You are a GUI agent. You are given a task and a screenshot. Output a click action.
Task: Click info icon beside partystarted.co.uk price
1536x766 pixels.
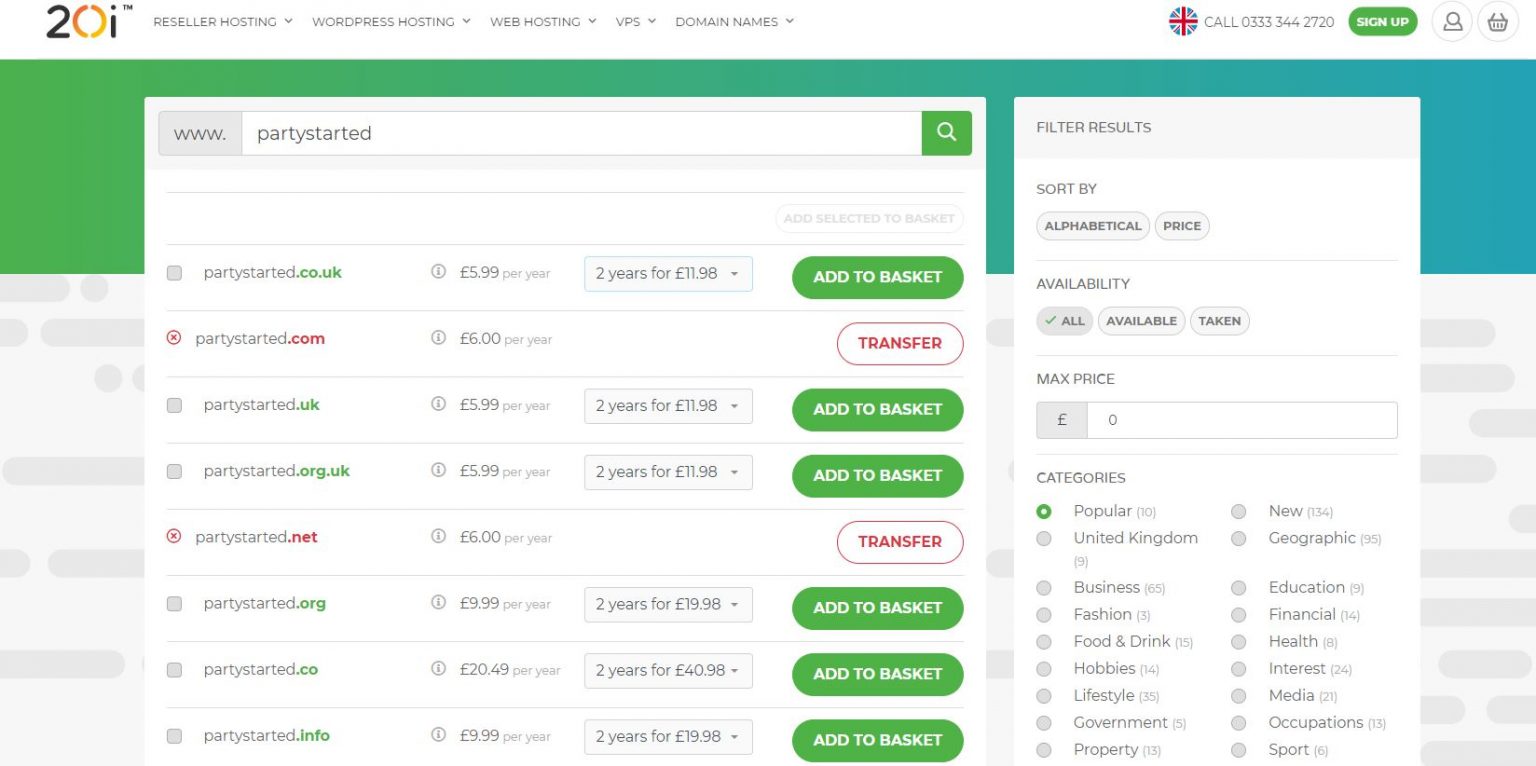point(438,272)
